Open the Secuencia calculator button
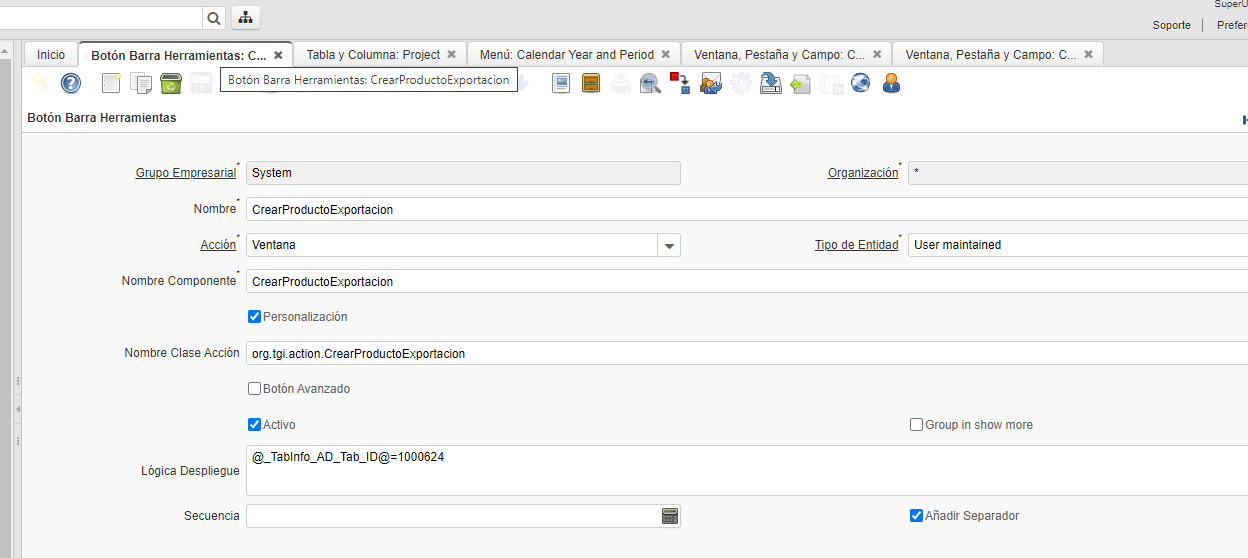1248x558 pixels. pyautogui.click(x=670, y=516)
